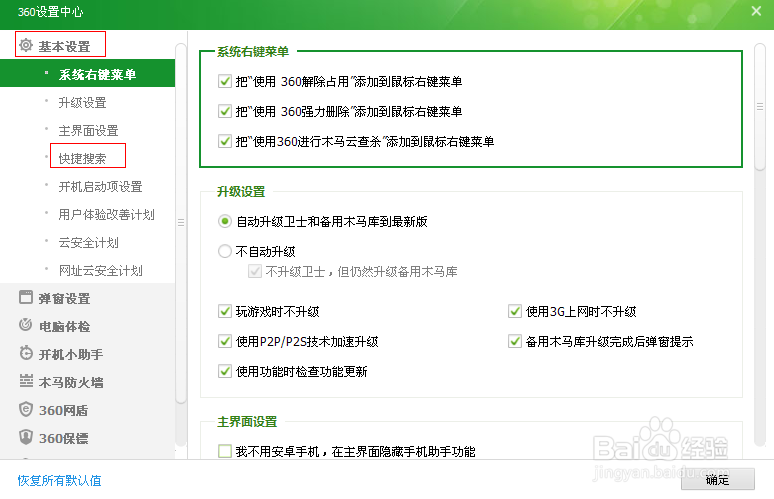This screenshot has width=774, height=499.
Task: Toggle 玩游戏时不升级 checkbox
Action: (225, 311)
